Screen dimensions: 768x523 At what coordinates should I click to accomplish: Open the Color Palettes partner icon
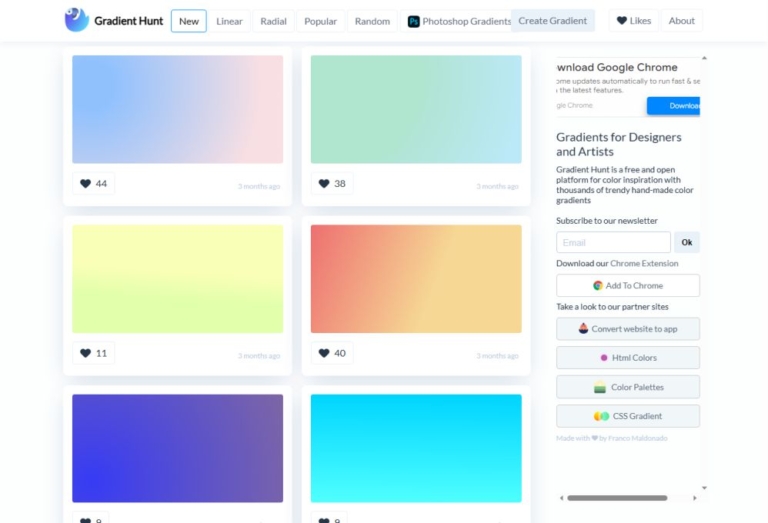click(x=600, y=387)
